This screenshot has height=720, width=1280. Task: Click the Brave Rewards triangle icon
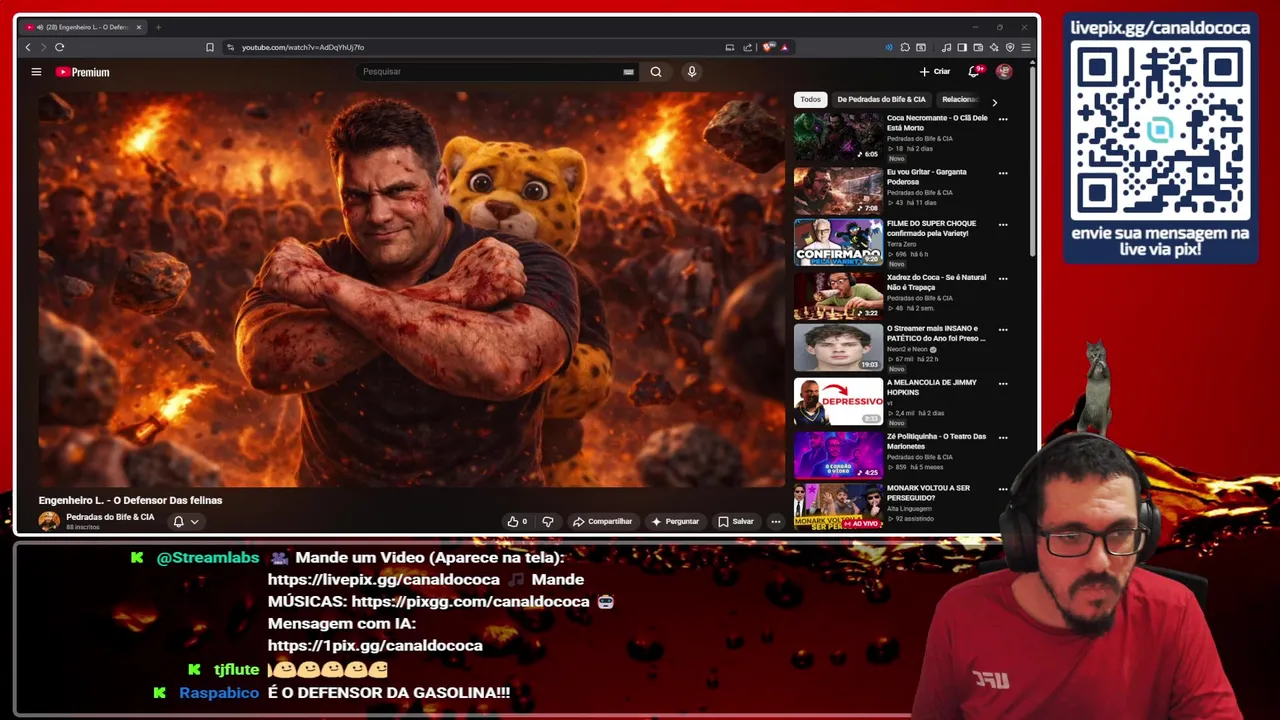784,47
